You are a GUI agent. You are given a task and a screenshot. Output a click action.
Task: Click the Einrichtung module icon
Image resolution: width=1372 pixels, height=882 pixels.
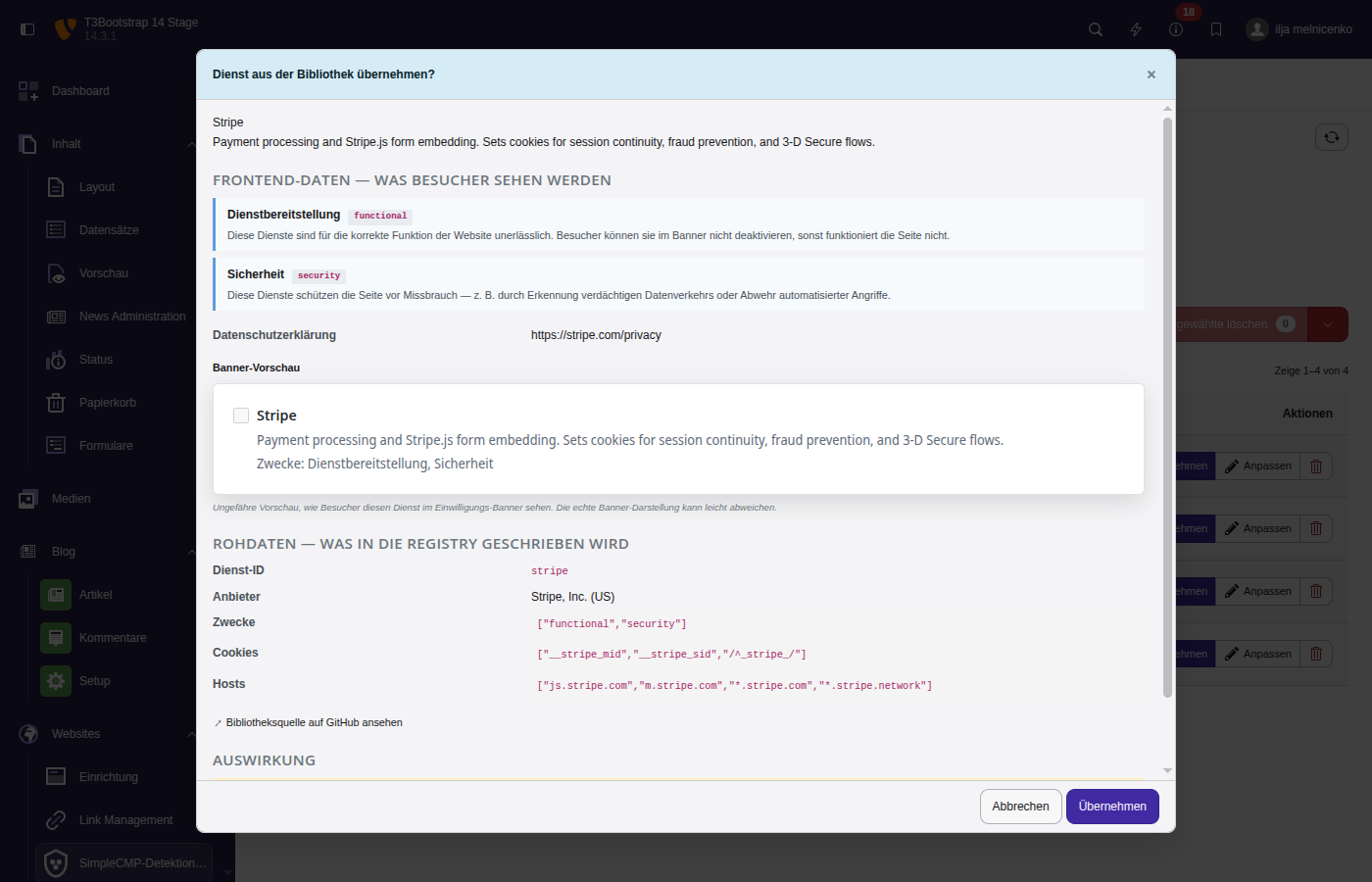point(56,777)
